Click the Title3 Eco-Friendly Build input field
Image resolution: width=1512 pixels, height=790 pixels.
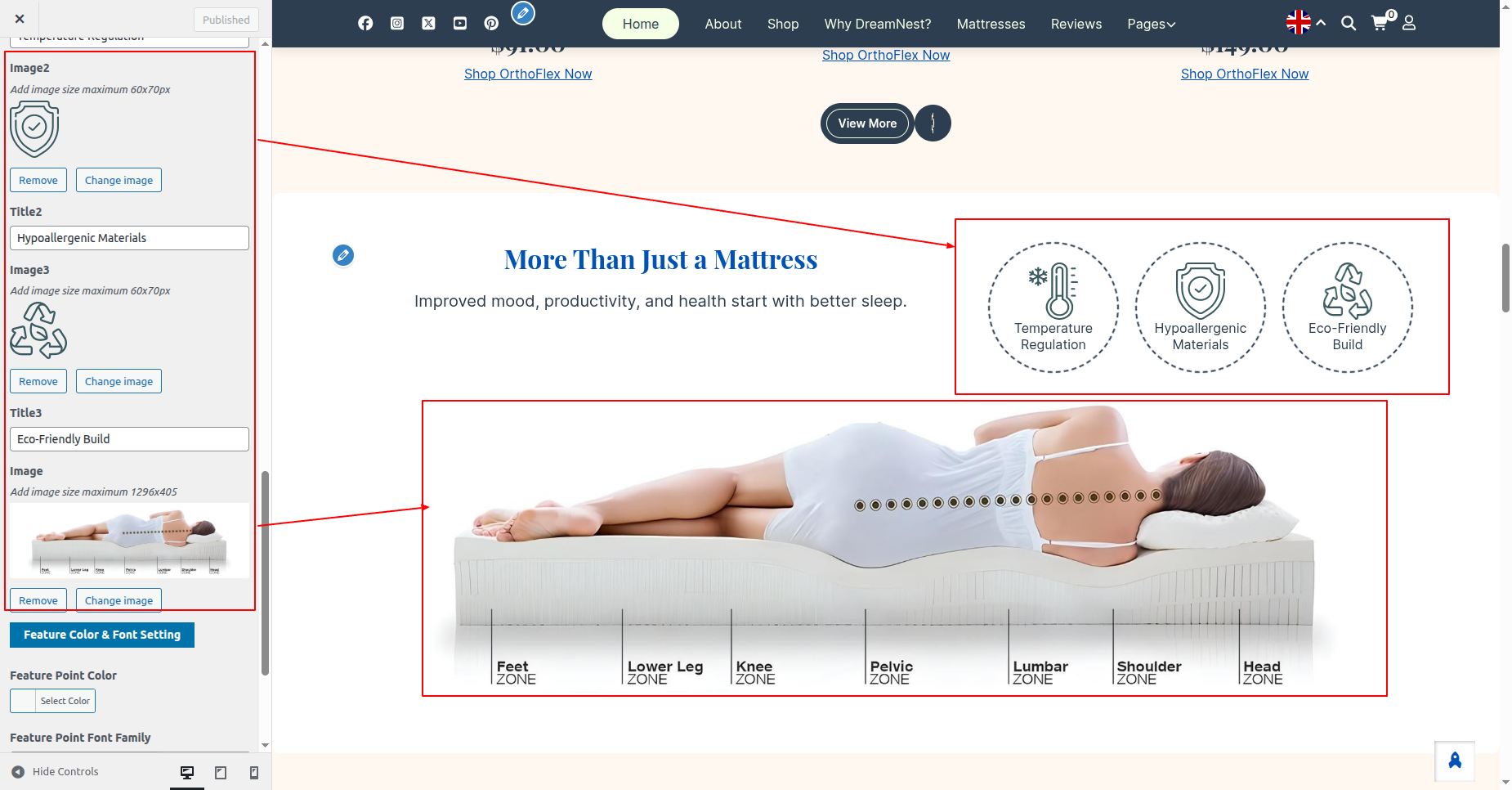[129, 439]
